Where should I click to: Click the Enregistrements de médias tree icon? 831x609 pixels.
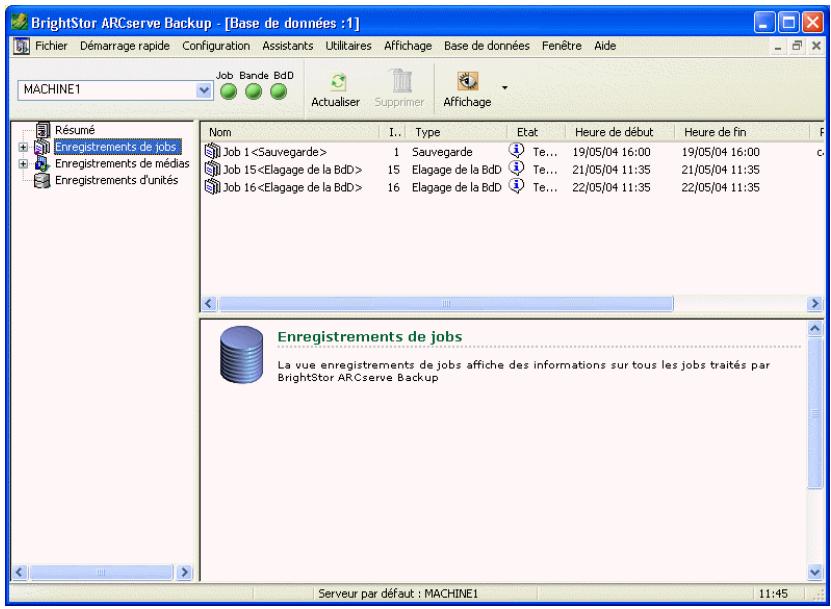(42, 164)
